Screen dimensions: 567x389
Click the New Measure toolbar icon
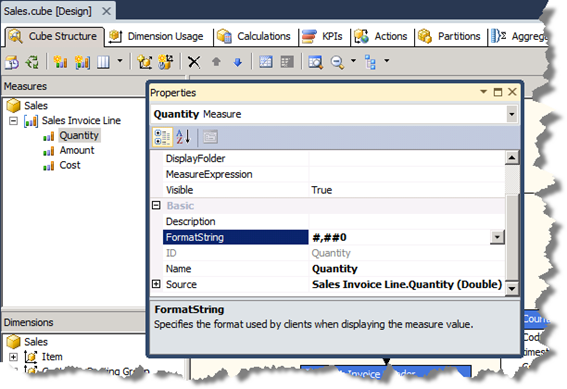(60, 62)
